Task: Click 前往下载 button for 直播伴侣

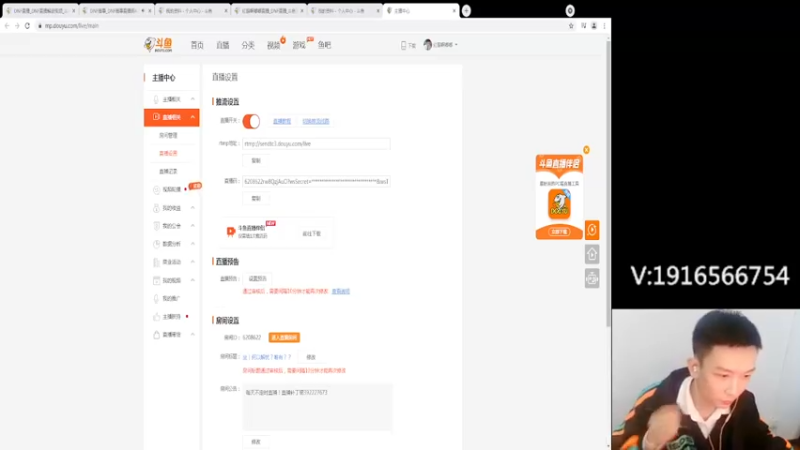Action: [x=312, y=234]
